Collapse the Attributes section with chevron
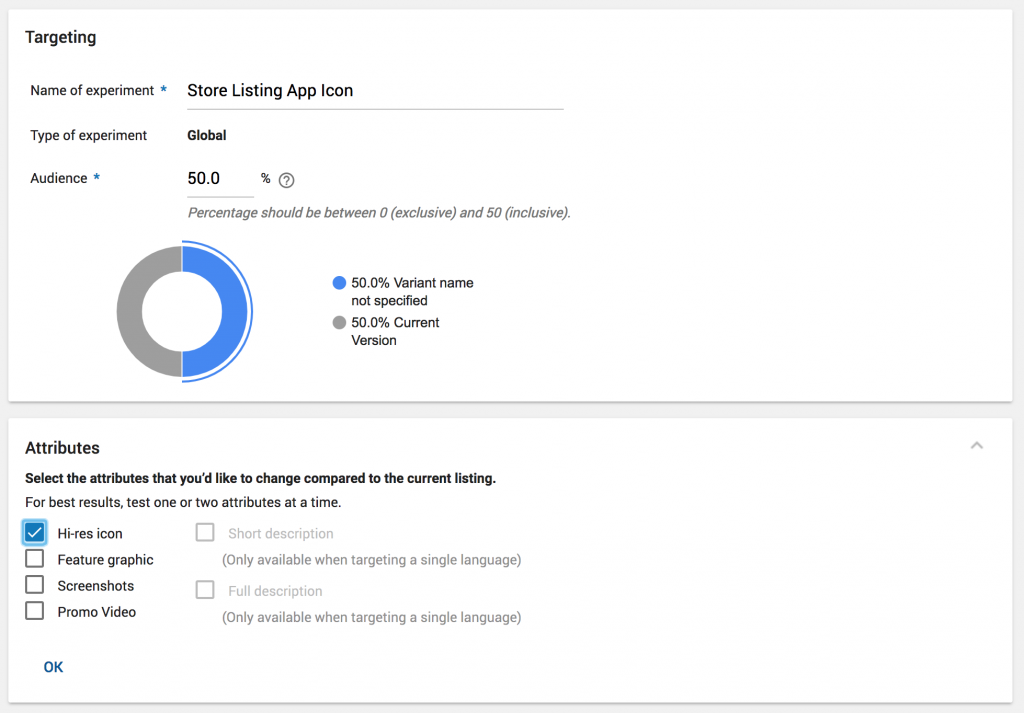This screenshot has width=1024, height=713. (x=977, y=446)
